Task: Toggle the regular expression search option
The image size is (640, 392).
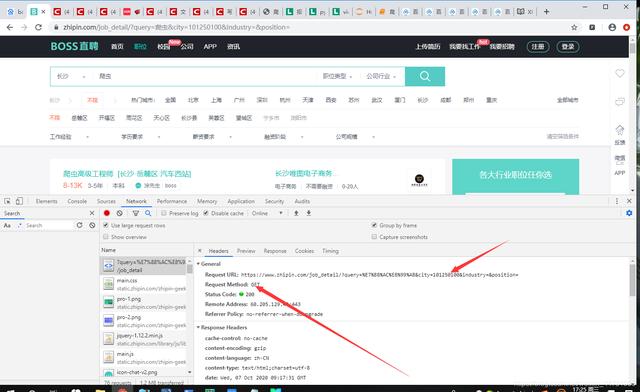Action: [x=19, y=225]
